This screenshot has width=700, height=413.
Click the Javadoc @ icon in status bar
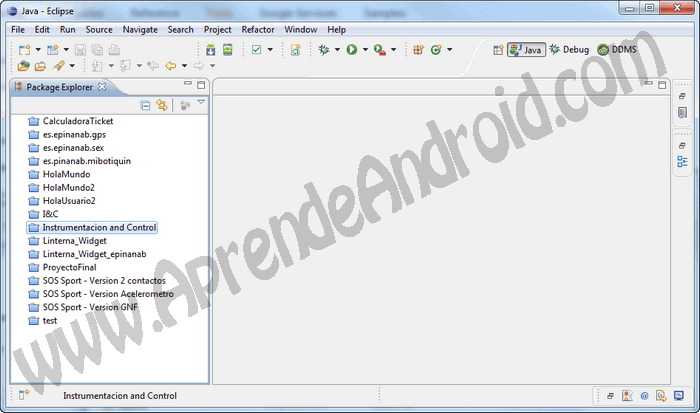pos(644,396)
